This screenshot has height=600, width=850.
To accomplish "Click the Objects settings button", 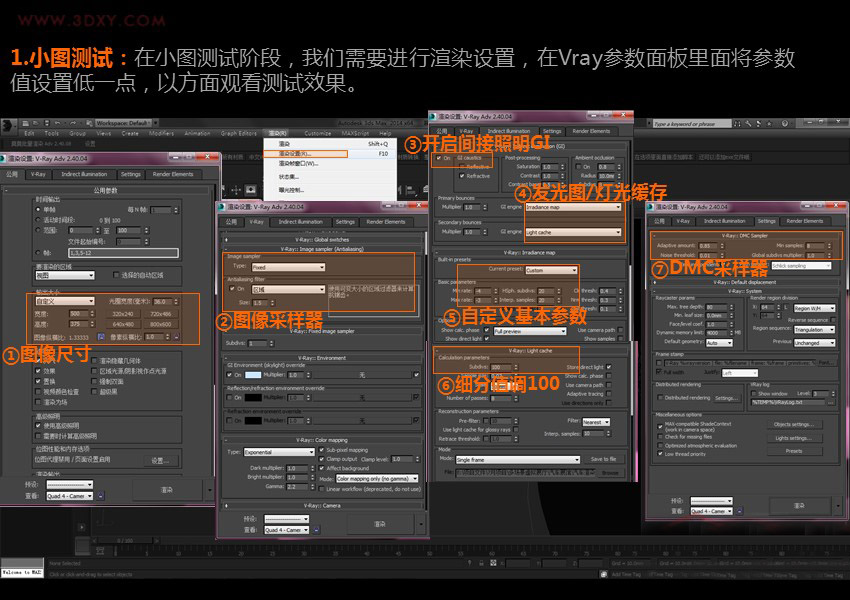I will click(794, 424).
